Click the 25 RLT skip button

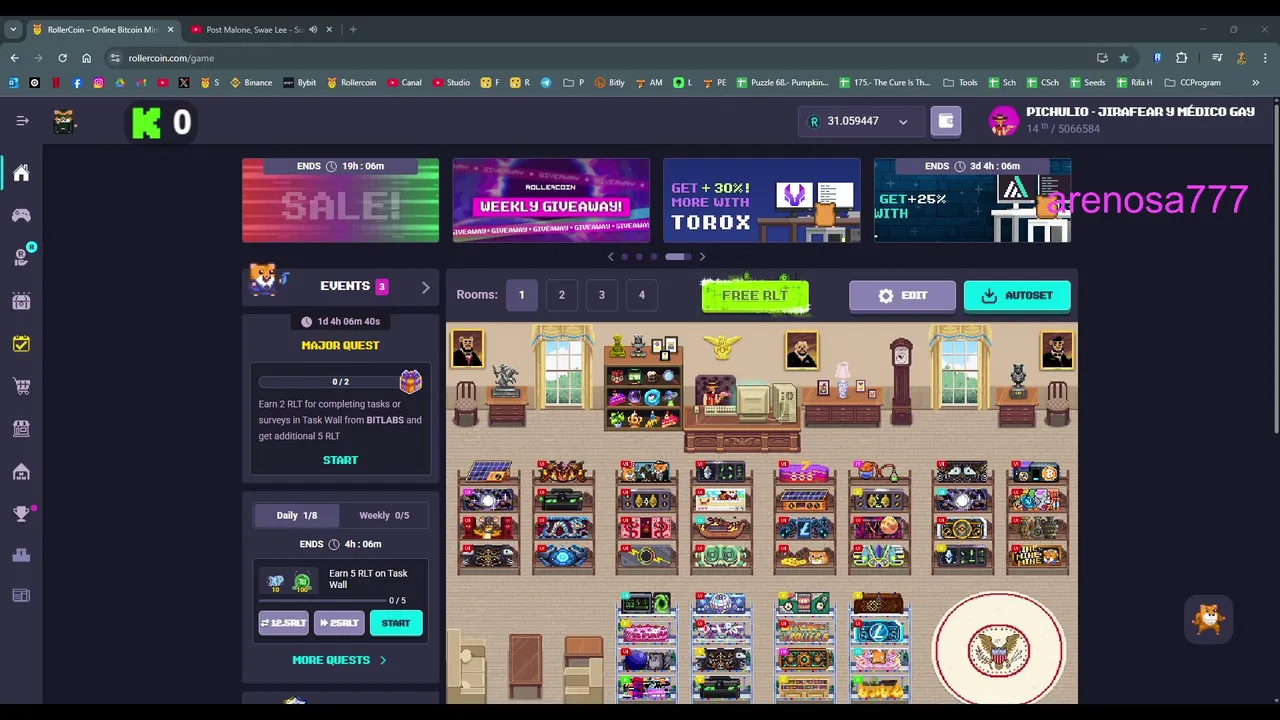point(339,623)
